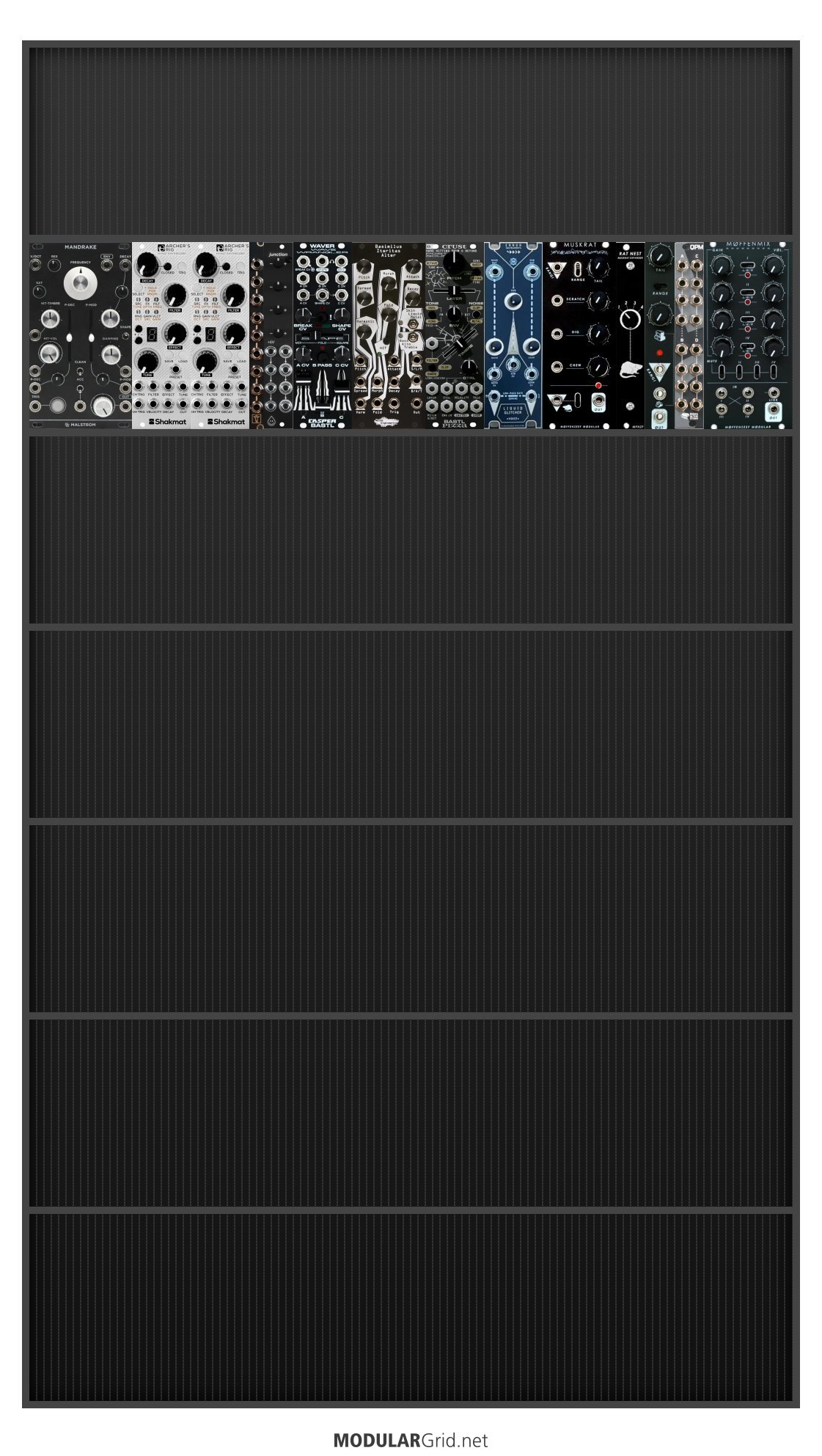Click the Mandrake TRIG push button
822x1456 pixels.
[57, 406]
